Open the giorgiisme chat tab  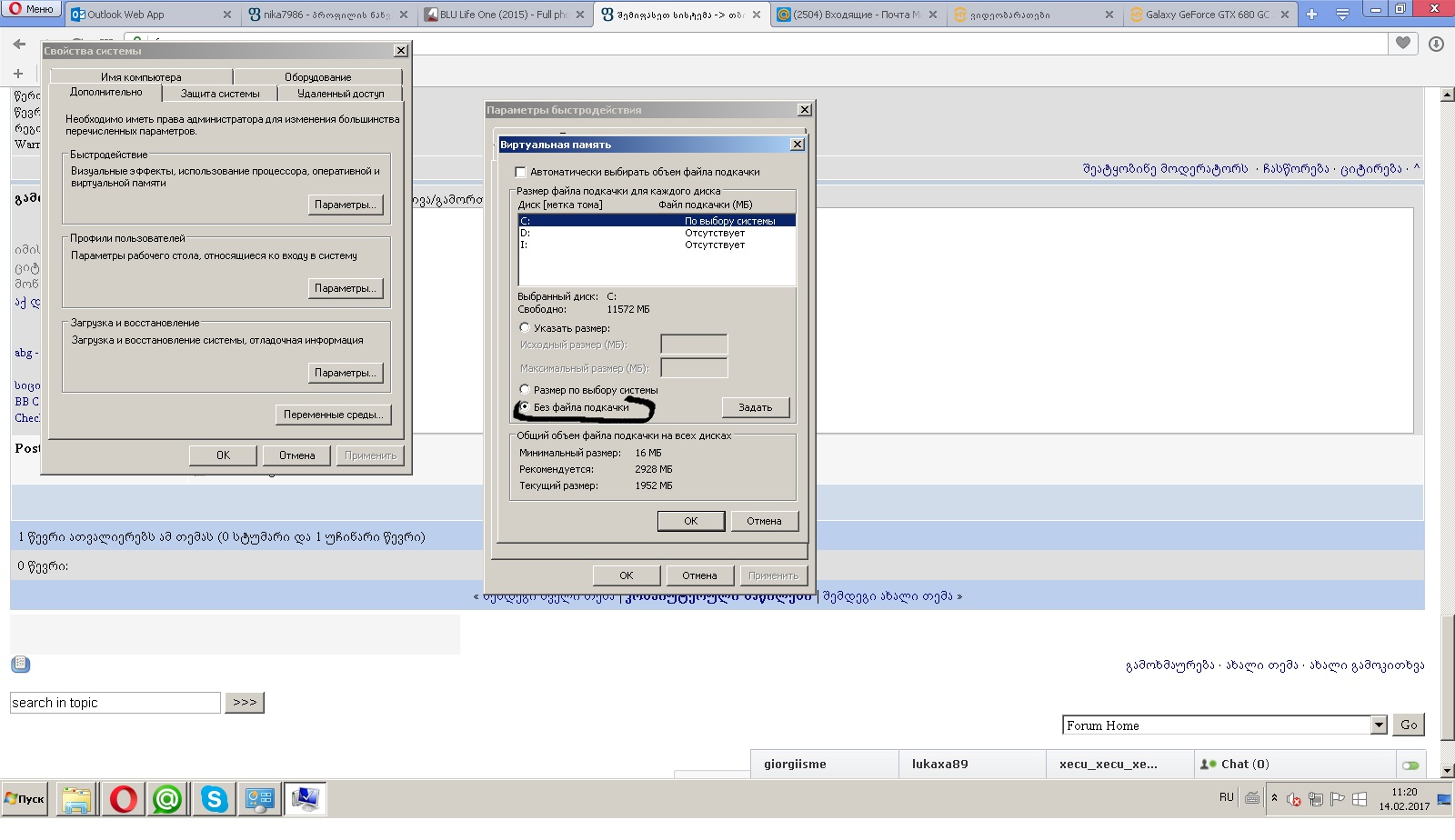824,765
